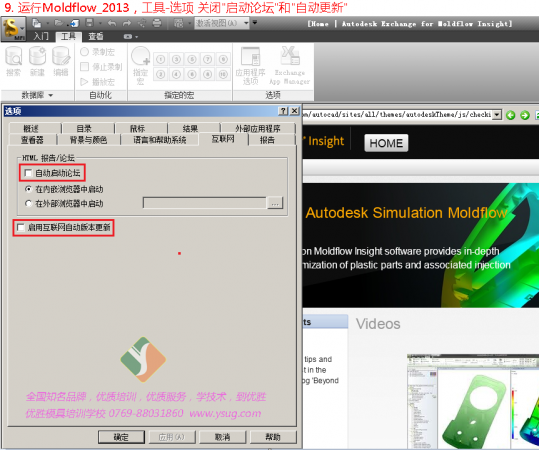Image resolution: width=539 pixels, height=450 pixels.
Task: Click the Redo arrow icon
Action: pyautogui.click(x=127, y=23)
